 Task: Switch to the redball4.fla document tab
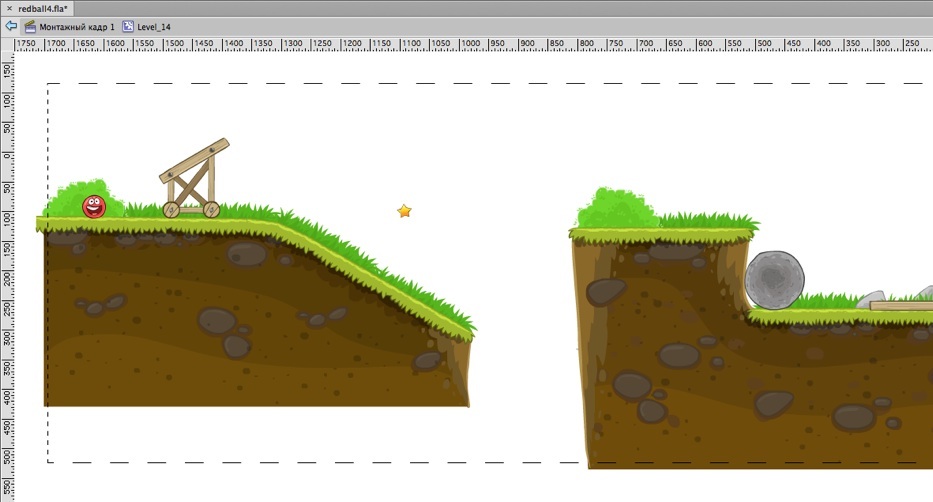coord(48,7)
